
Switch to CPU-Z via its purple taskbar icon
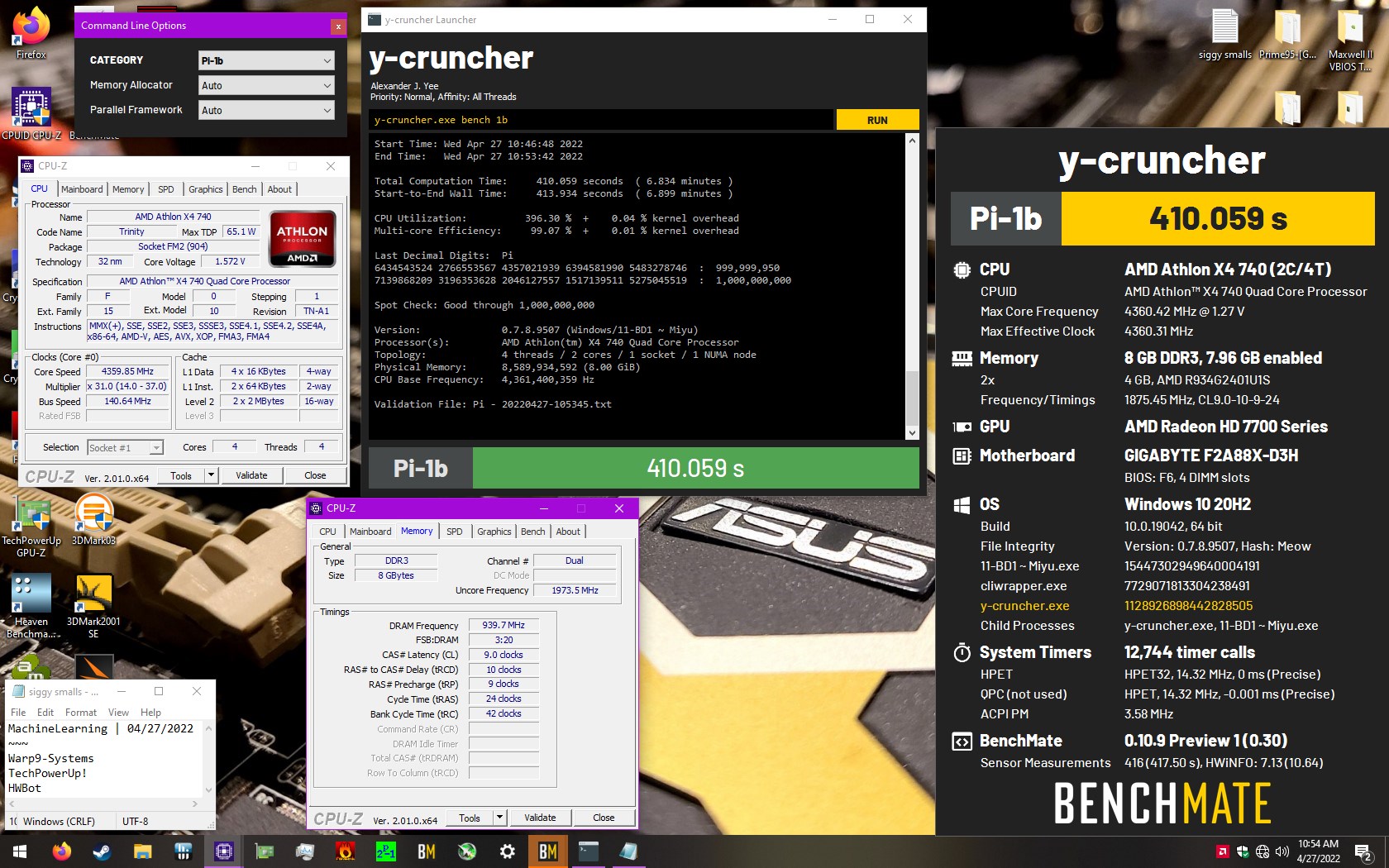tap(223, 851)
